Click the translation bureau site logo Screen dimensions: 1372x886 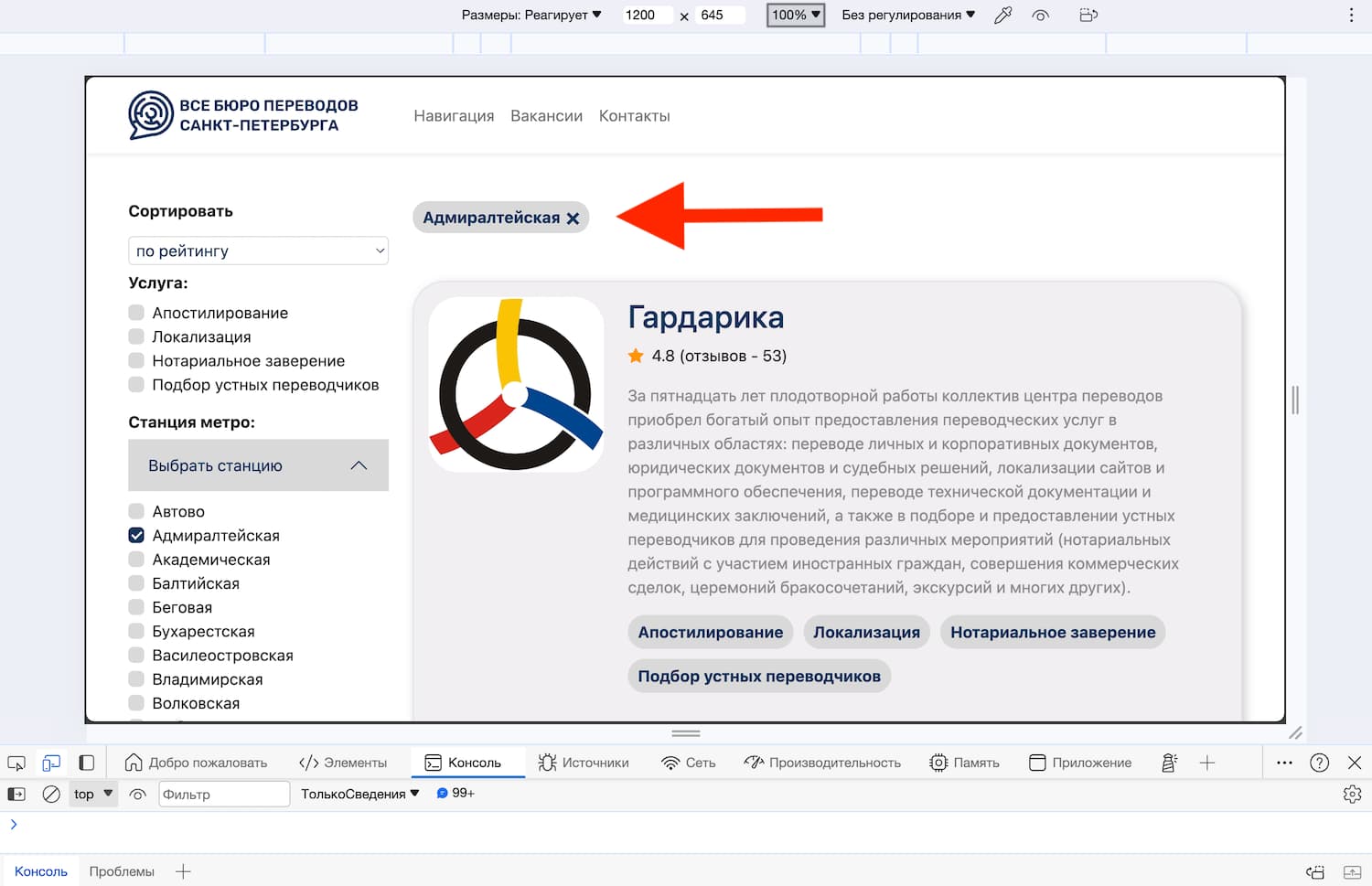243,115
